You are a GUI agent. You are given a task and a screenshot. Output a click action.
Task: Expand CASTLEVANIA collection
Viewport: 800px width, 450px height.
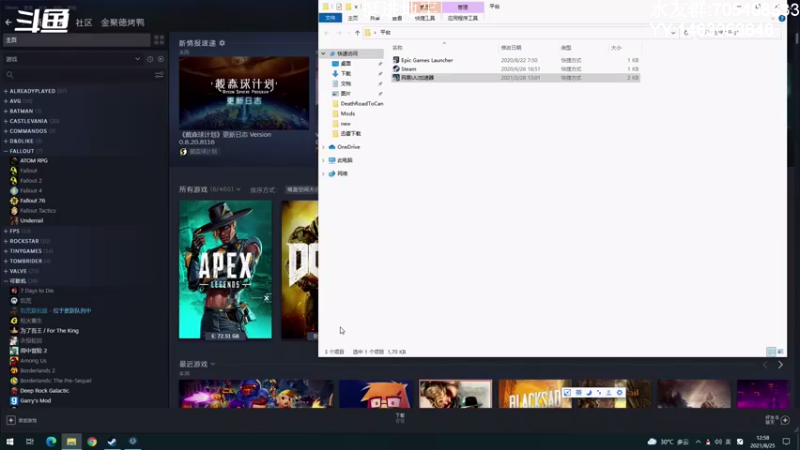pos(6,121)
